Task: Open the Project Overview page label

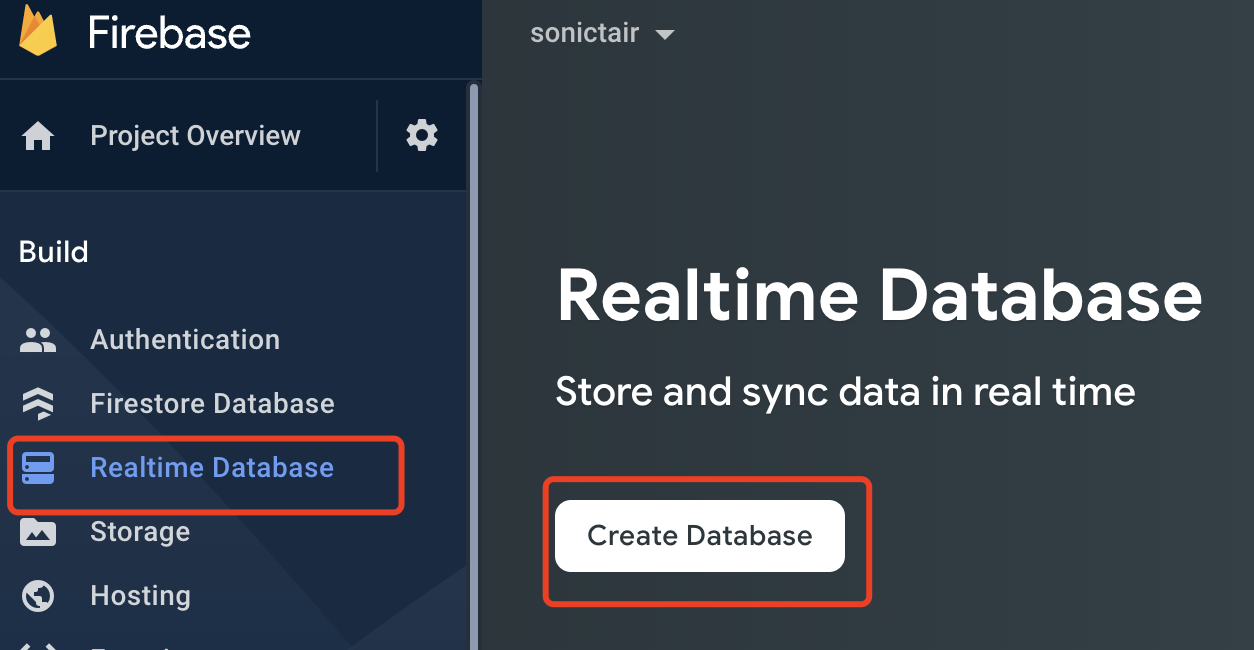Action: 195,136
